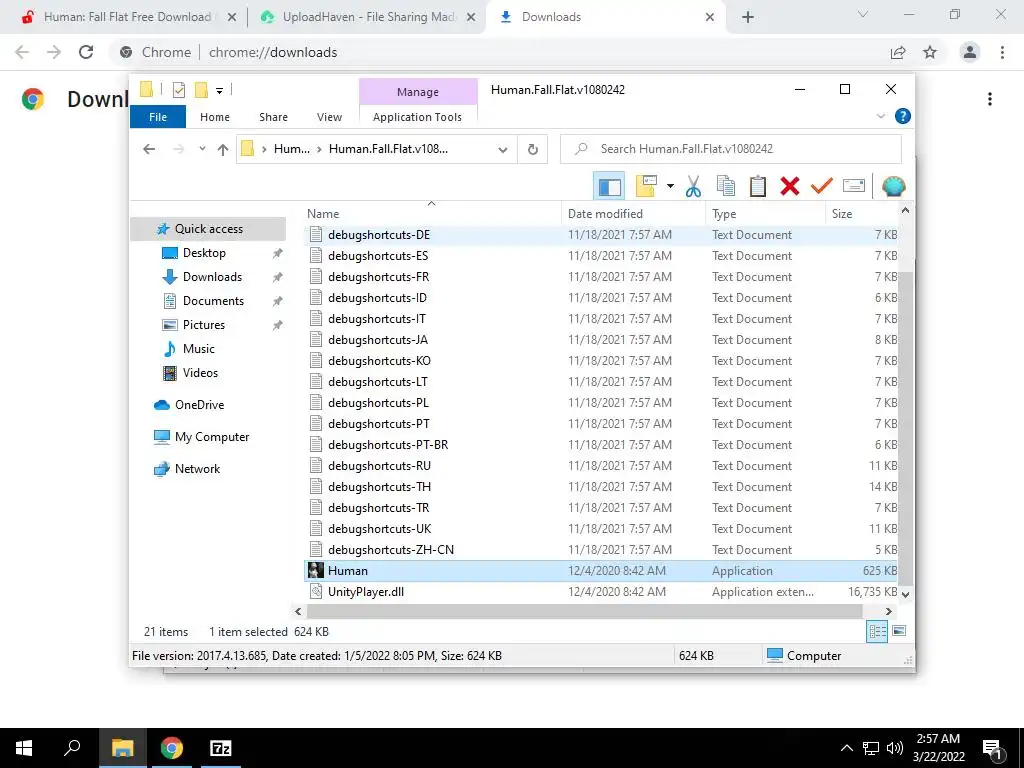Click the Search Human.Fall.Flat.v1080242 box

tap(731, 149)
